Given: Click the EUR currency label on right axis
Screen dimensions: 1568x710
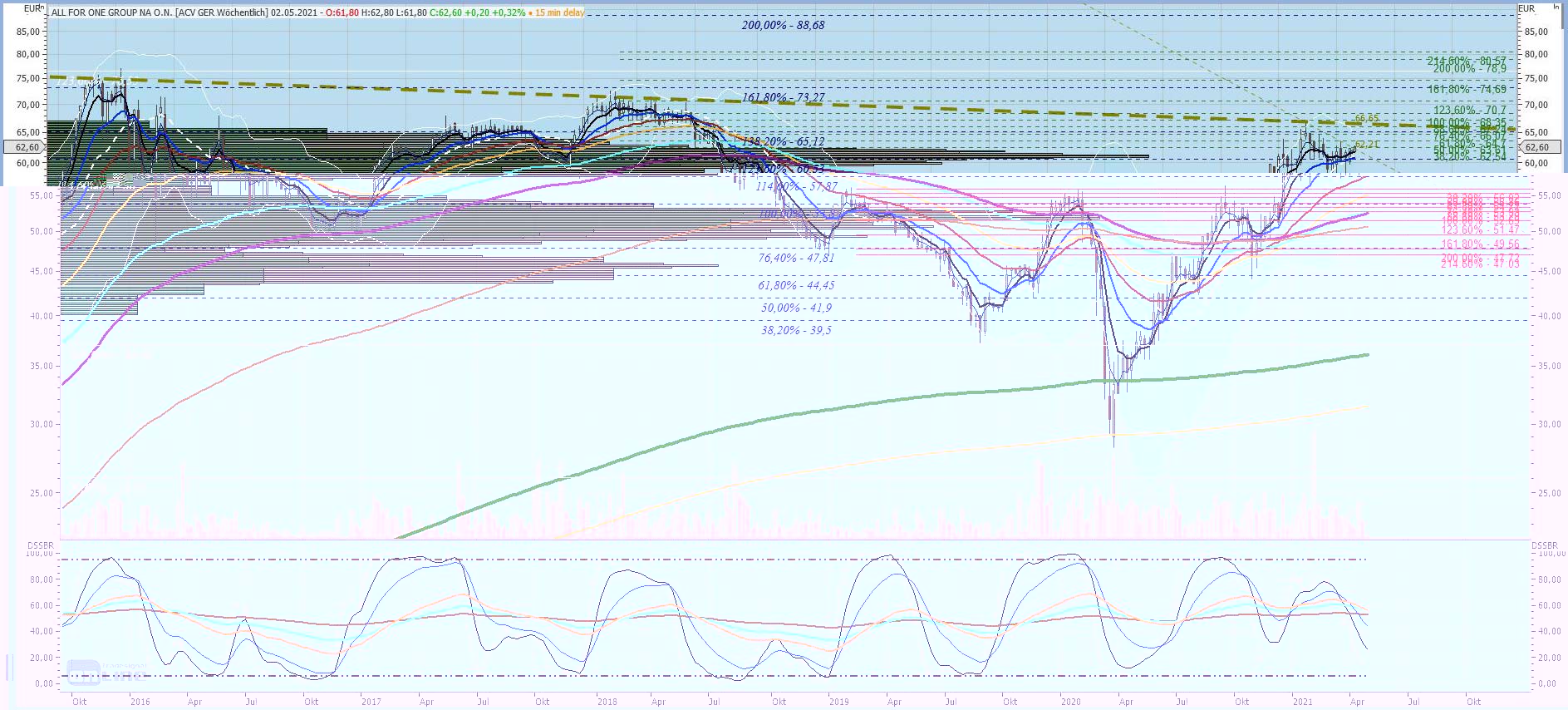Looking at the screenshot, I should click(x=1527, y=8).
